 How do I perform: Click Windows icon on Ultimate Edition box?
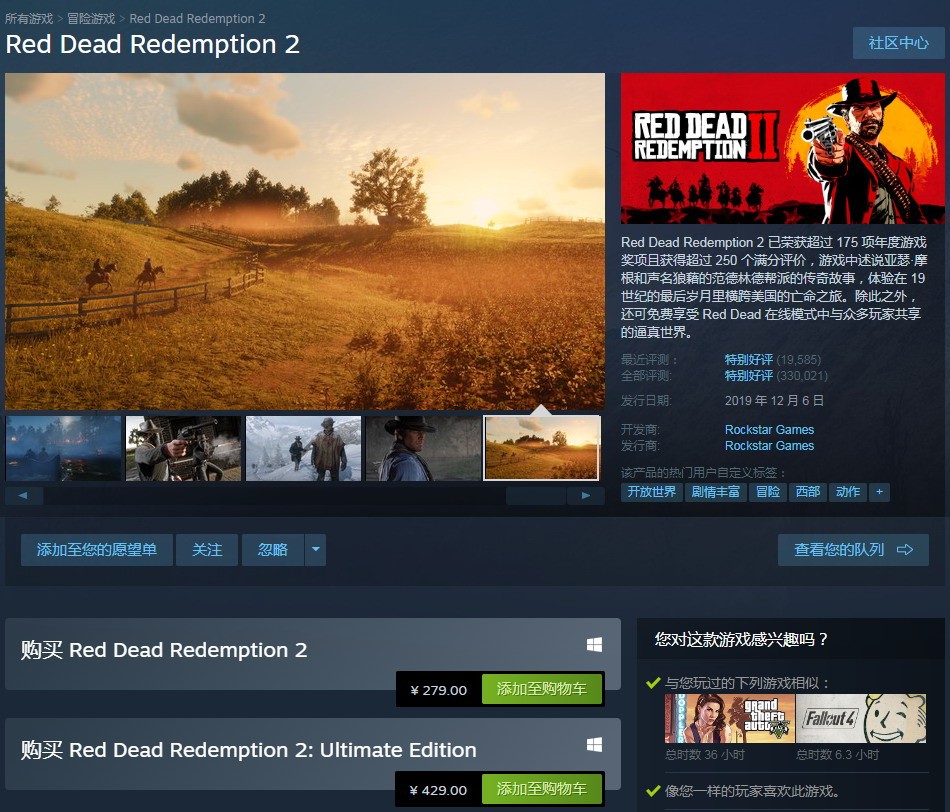coord(594,745)
